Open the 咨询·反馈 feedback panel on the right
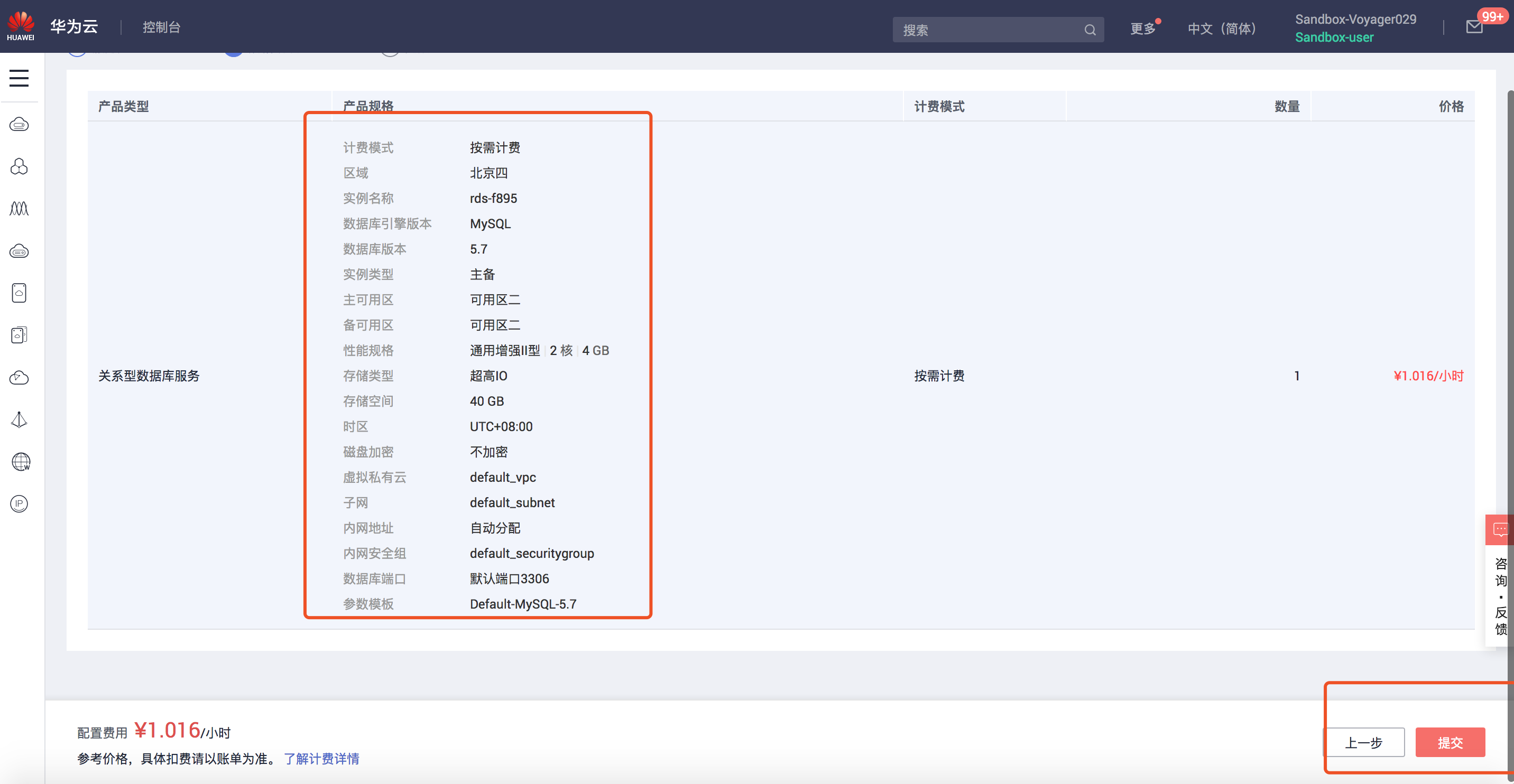1514x784 pixels. click(x=1500, y=587)
